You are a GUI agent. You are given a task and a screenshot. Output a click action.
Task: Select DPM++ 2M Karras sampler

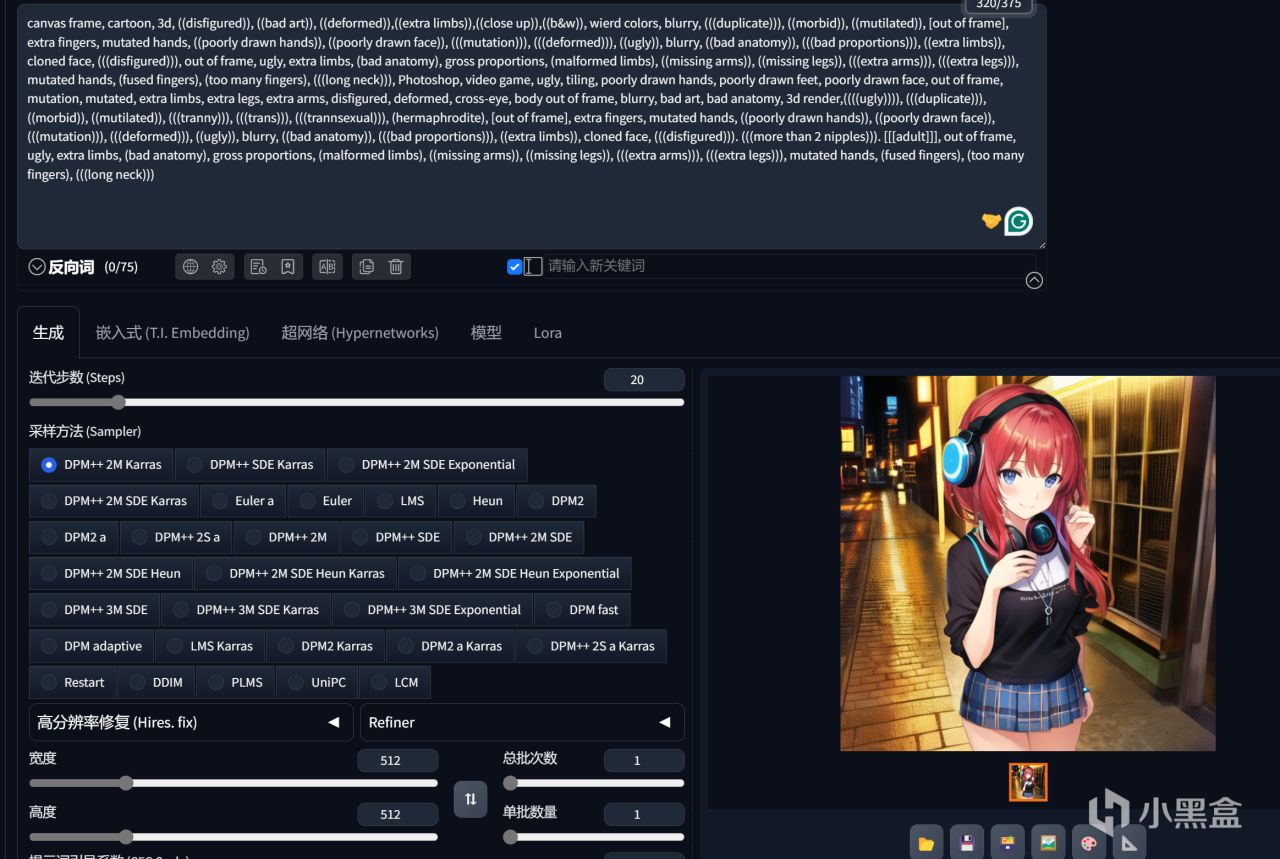[x=102, y=465]
